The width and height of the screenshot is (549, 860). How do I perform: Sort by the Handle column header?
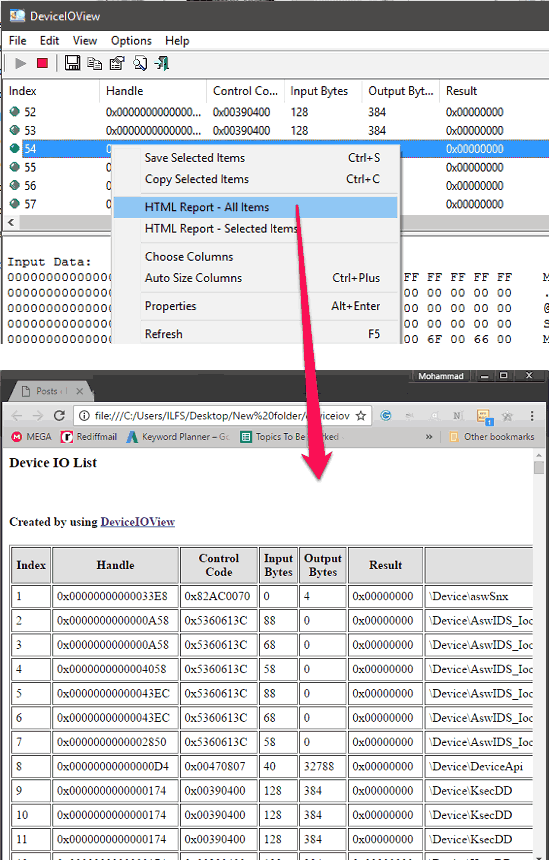tap(153, 91)
